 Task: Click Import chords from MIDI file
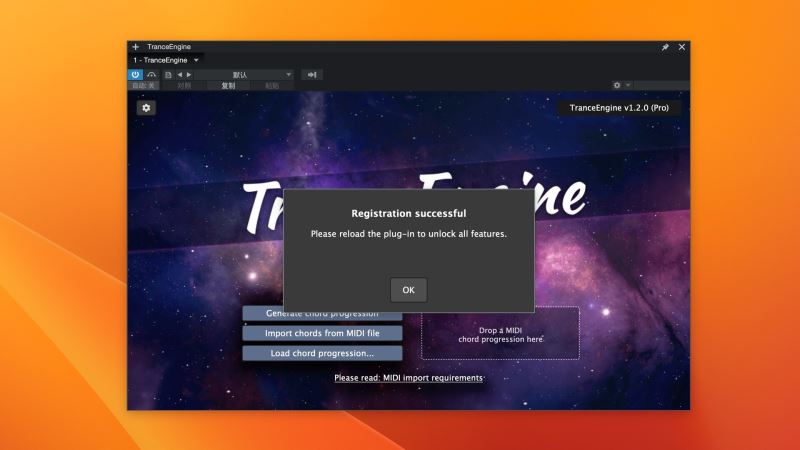[x=322, y=333]
